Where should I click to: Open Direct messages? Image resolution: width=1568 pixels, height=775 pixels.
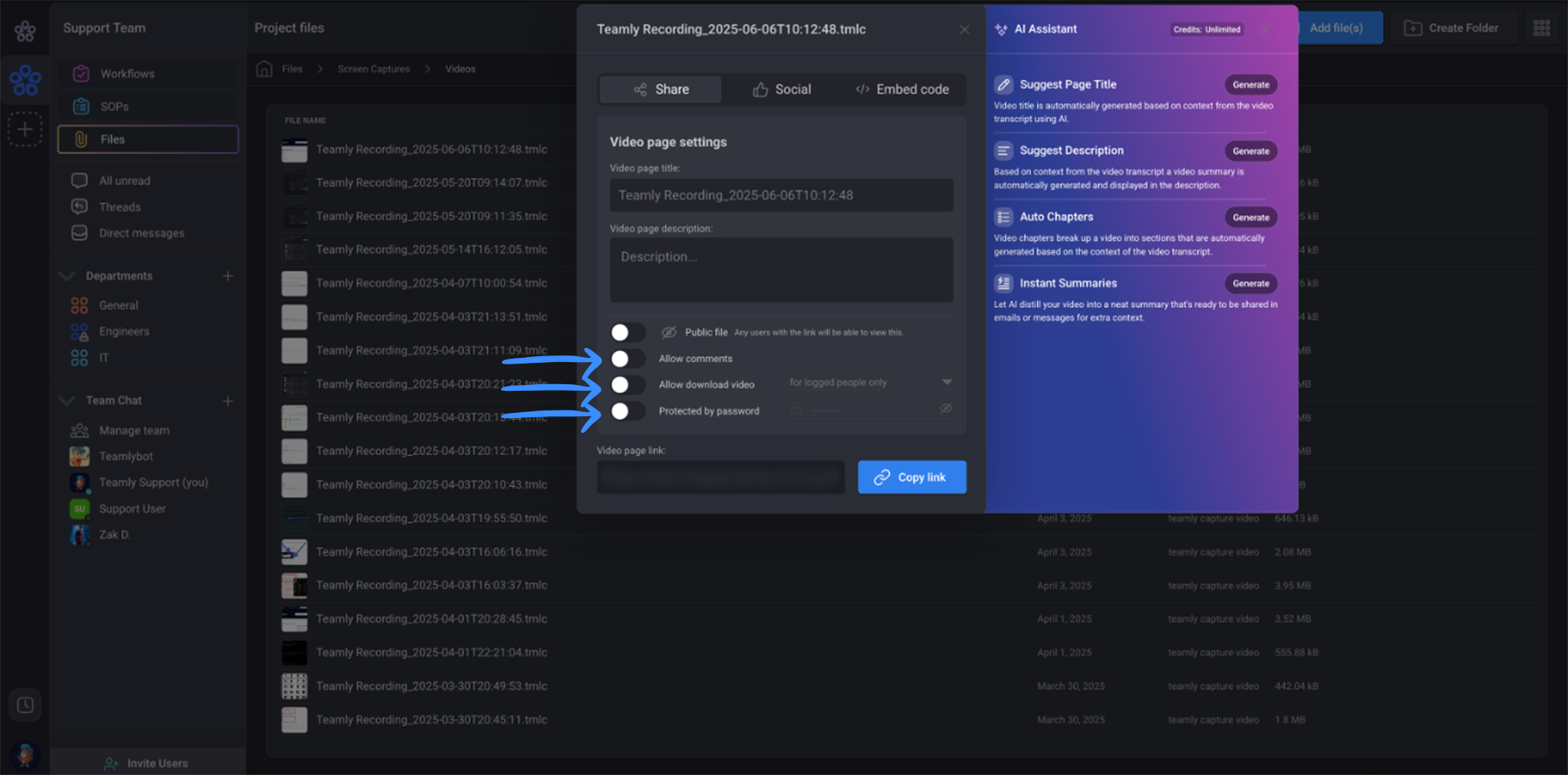click(x=142, y=234)
